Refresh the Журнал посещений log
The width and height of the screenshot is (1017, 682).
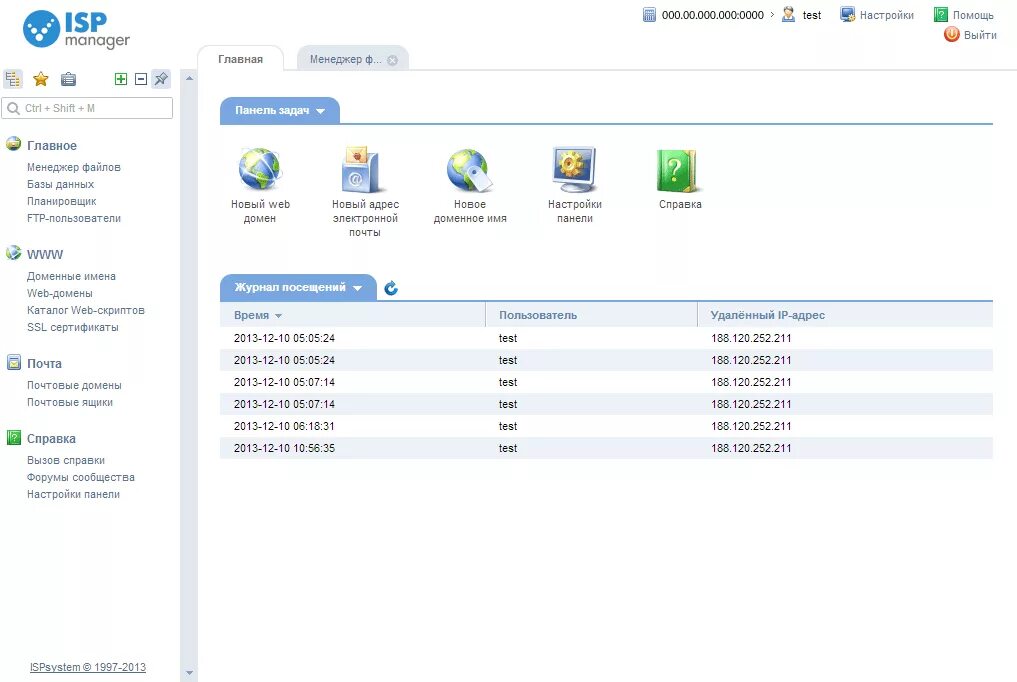pos(391,288)
